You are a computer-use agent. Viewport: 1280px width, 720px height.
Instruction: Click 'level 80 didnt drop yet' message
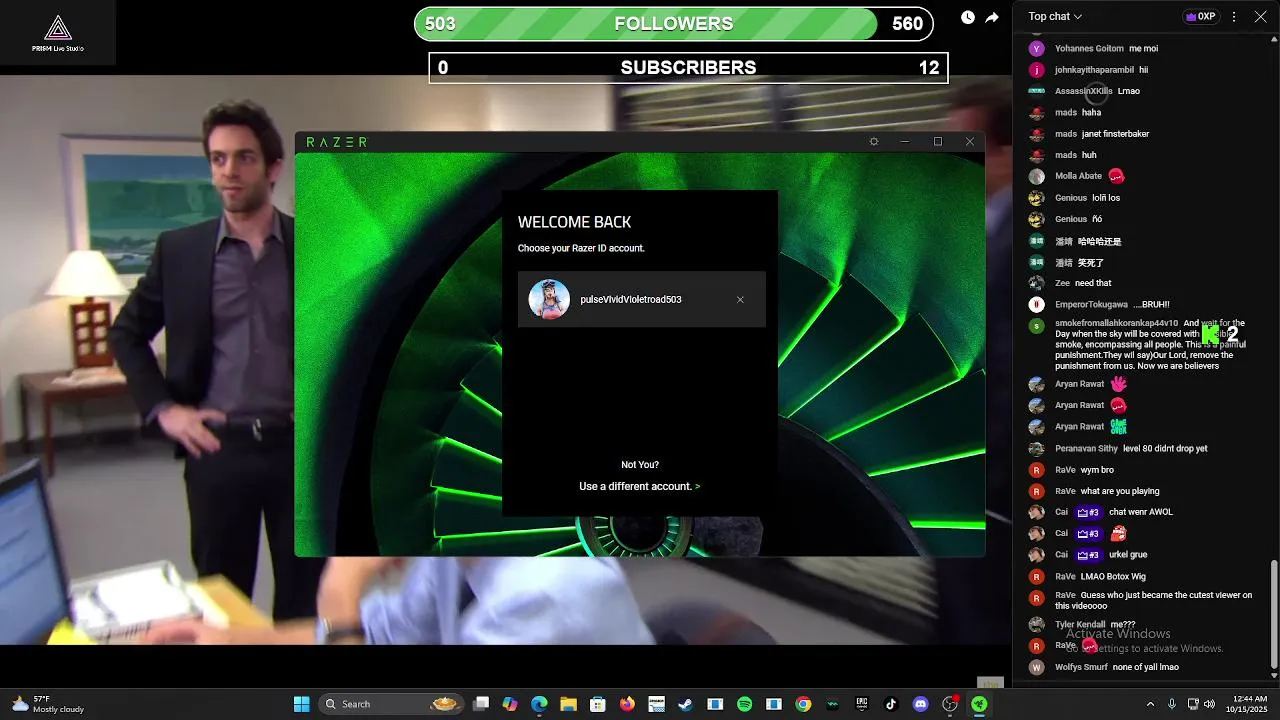tap(1165, 448)
